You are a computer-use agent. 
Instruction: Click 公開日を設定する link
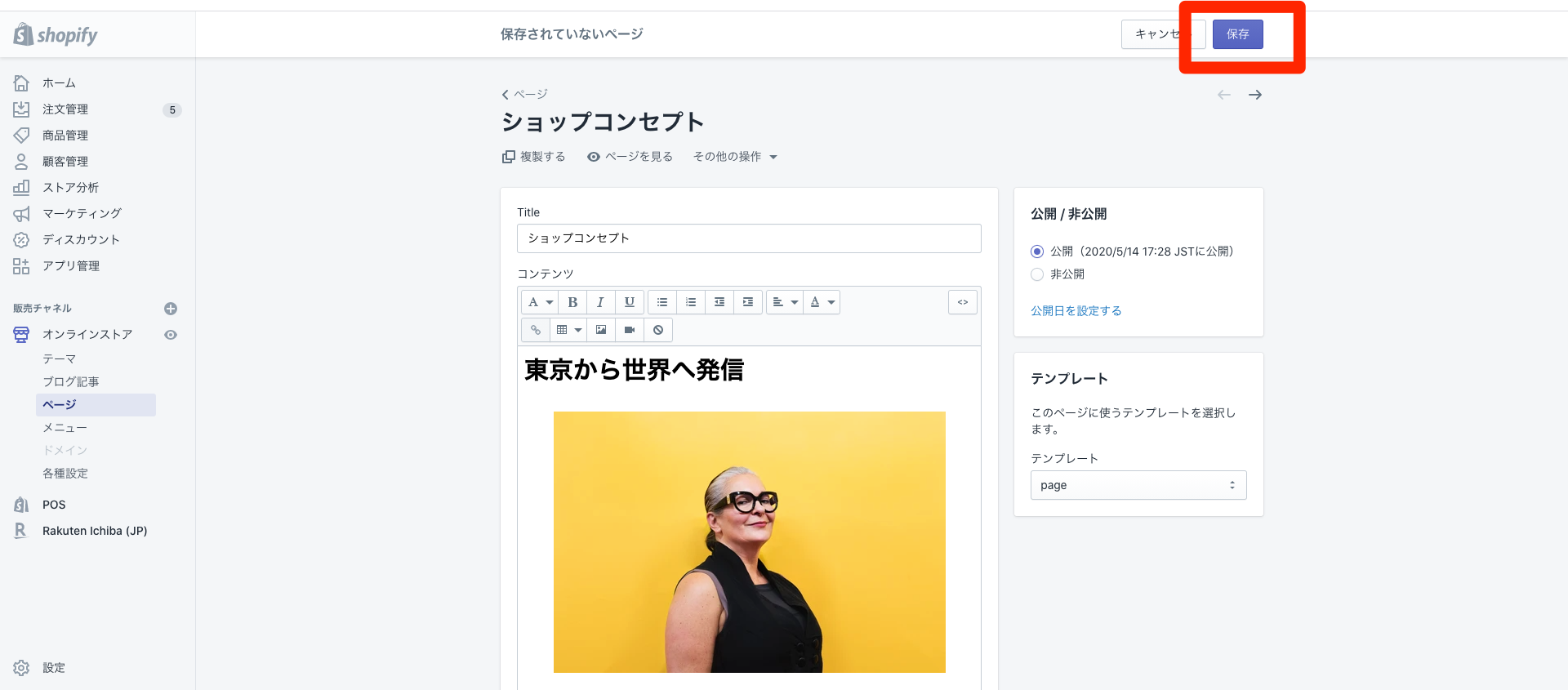[x=1076, y=311]
